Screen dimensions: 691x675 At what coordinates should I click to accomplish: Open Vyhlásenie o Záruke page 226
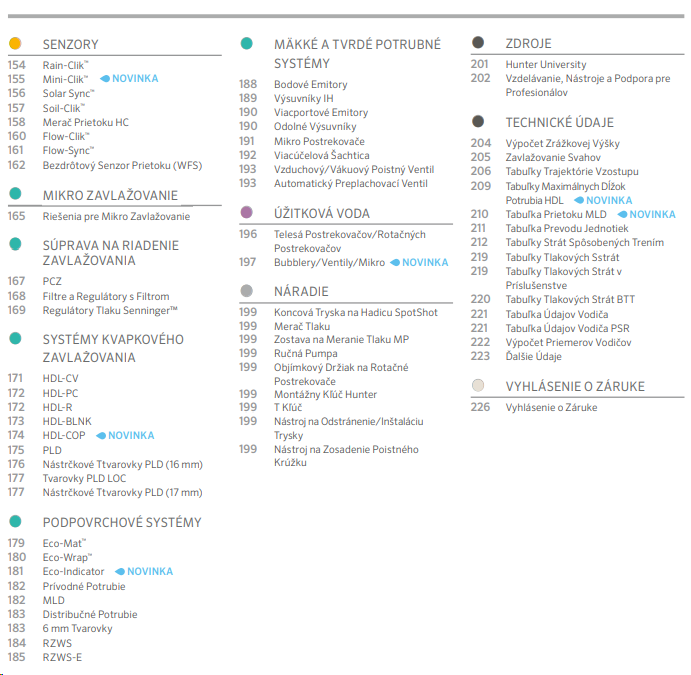[x=551, y=408]
